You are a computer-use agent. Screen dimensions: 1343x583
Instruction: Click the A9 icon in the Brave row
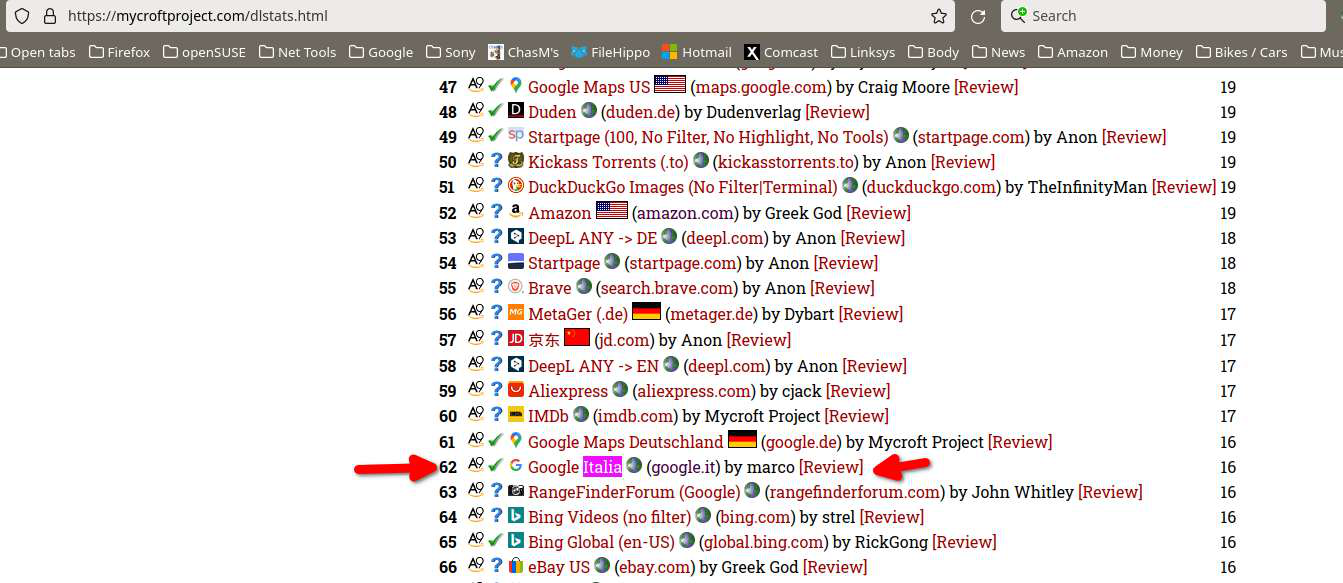(x=476, y=286)
